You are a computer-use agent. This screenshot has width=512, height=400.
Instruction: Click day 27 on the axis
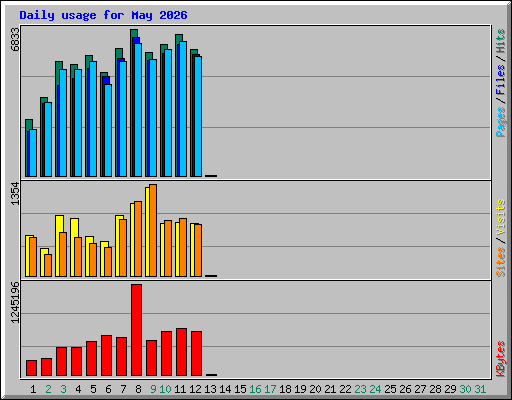420,389
